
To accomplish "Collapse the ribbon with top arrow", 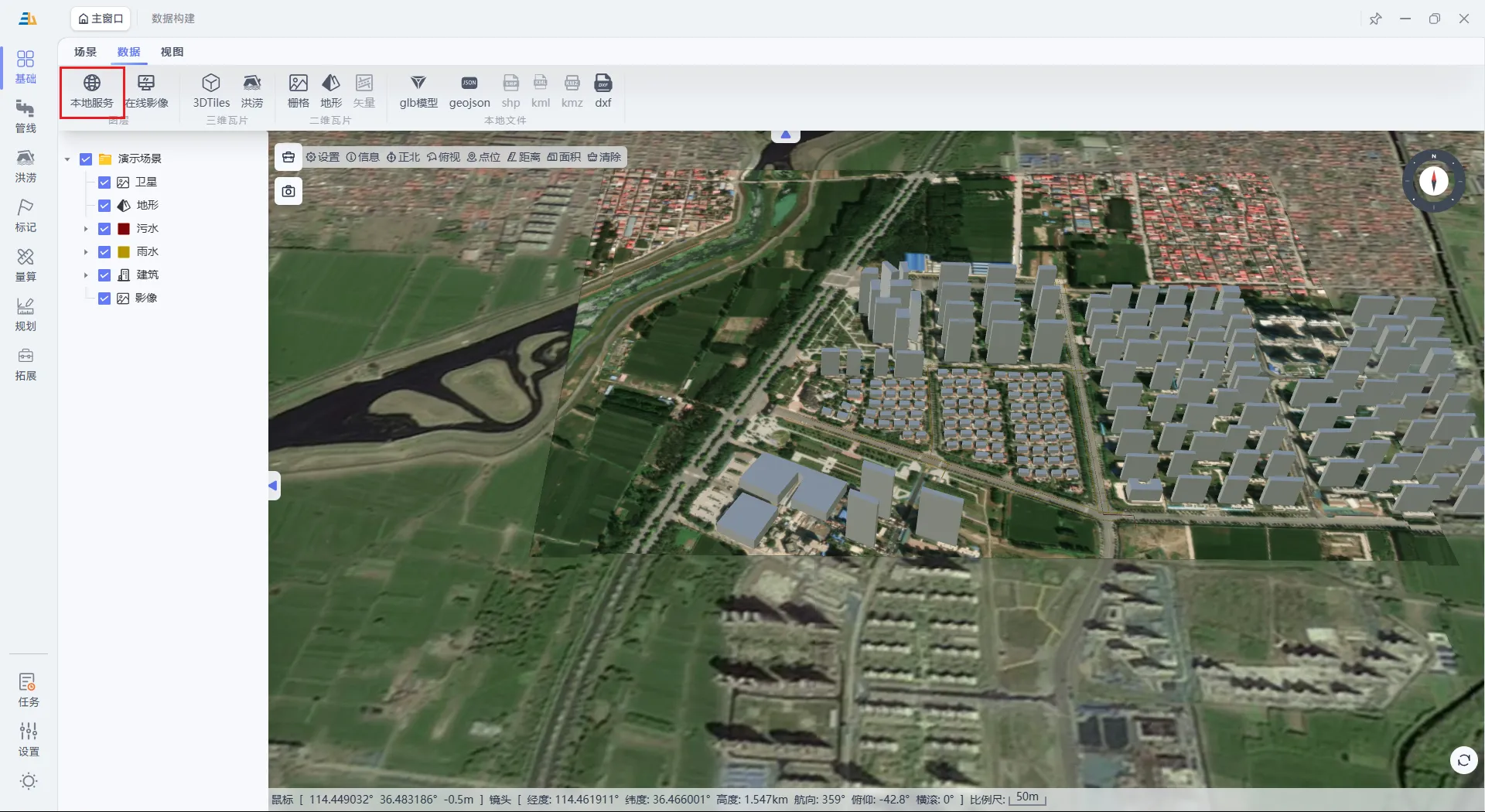I will (785, 135).
